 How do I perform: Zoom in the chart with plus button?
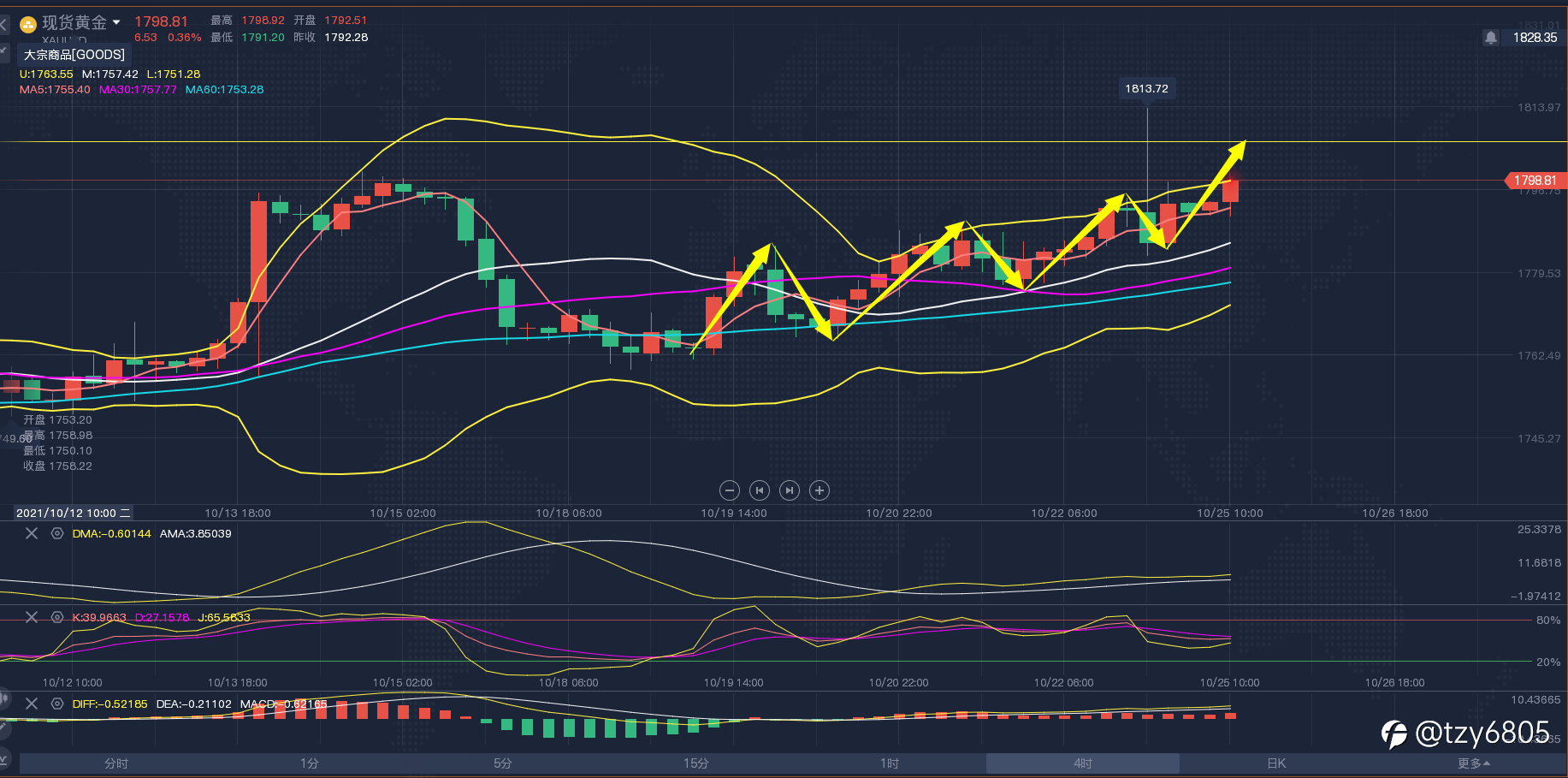coord(820,490)
